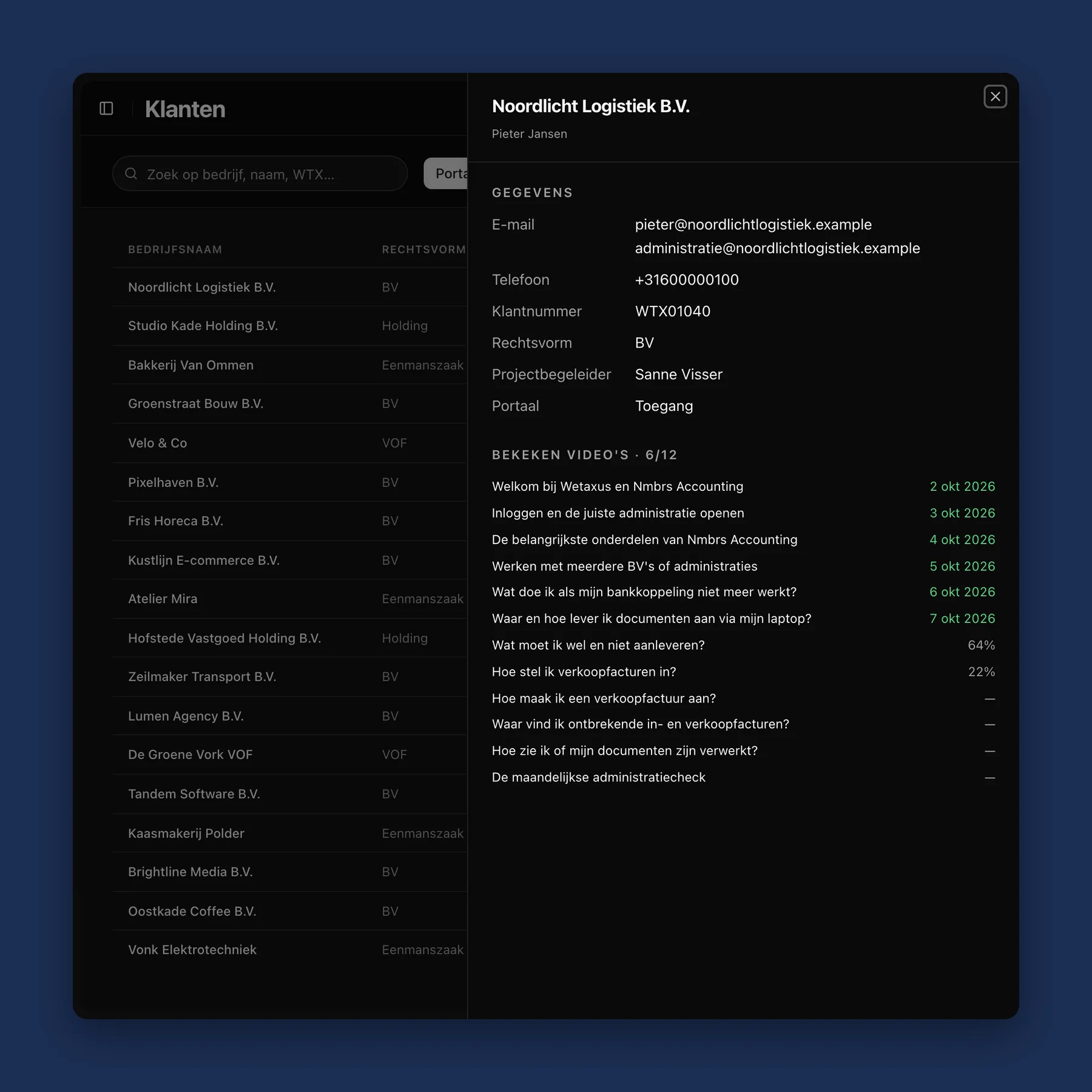Screen dimensions: 1092x1092
Task: Click the Bedrijfsnaam column header
Action: [175, 249]
